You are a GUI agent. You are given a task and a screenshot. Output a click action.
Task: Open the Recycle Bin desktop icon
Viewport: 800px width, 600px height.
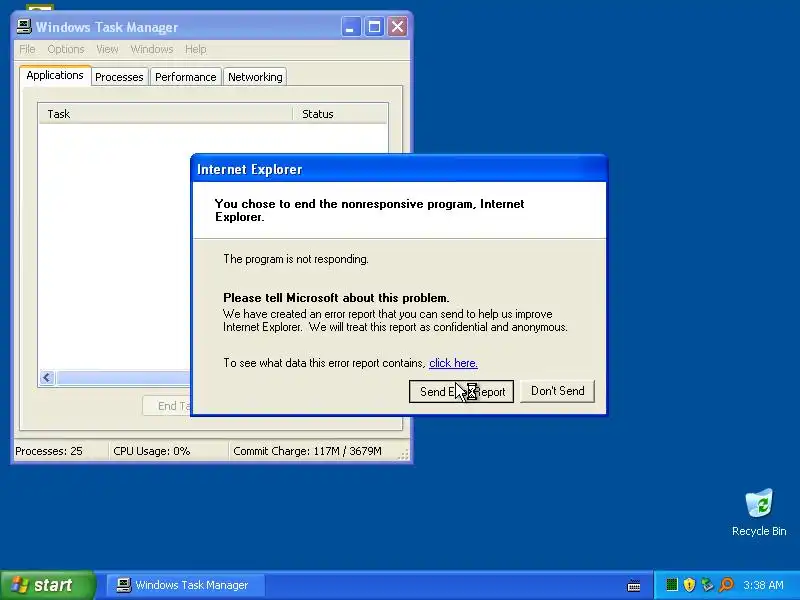coord(759,512)
